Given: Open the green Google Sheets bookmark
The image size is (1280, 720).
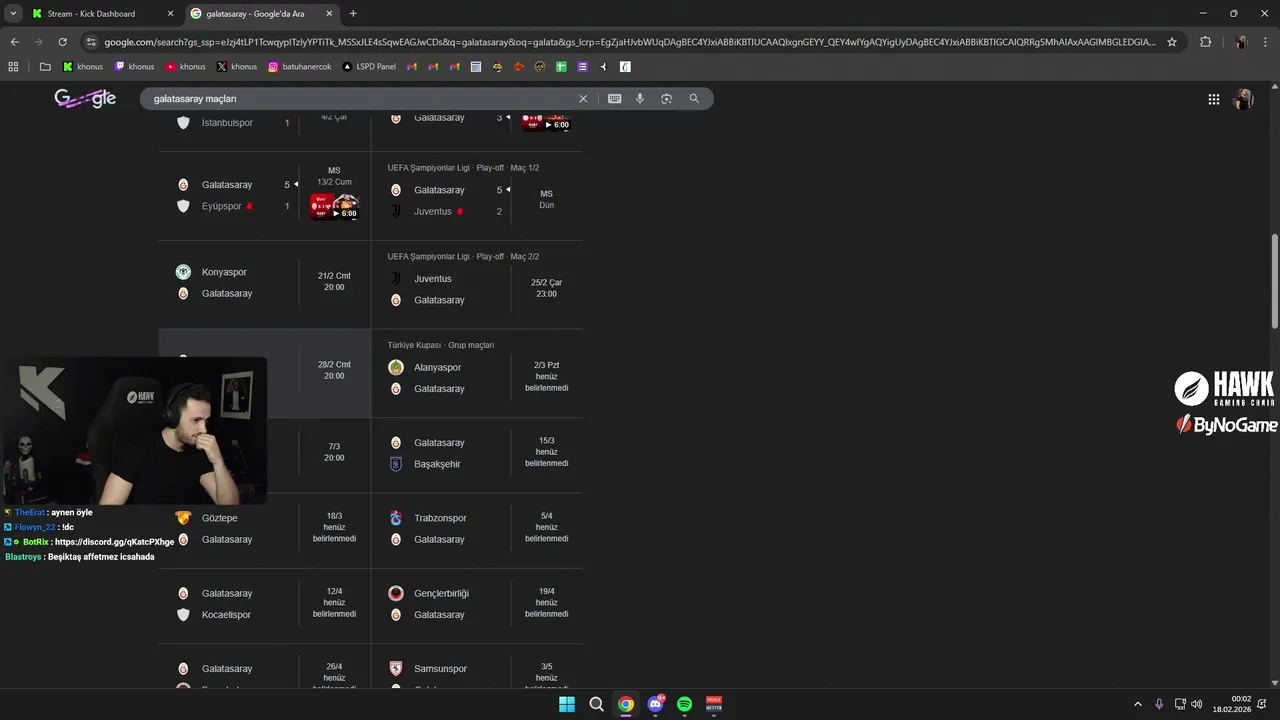Looking at the screenshot, I should (x=562, y=67).
